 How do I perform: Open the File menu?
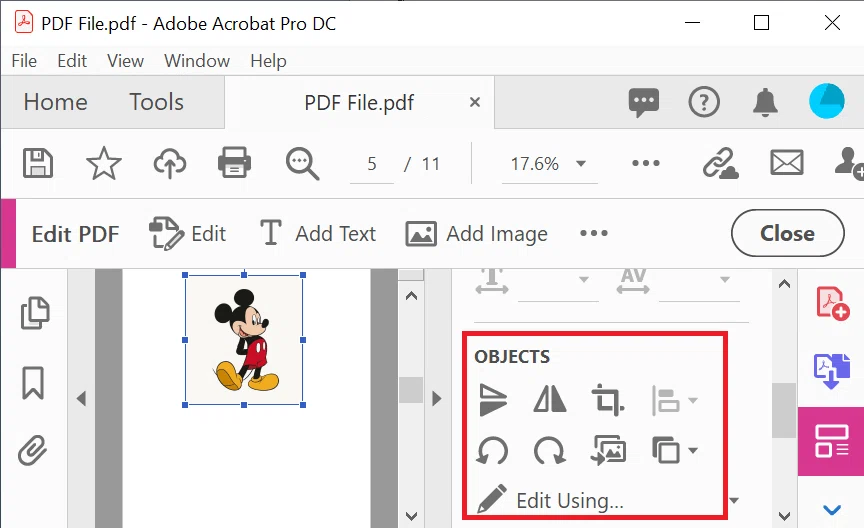pos(24,61)
